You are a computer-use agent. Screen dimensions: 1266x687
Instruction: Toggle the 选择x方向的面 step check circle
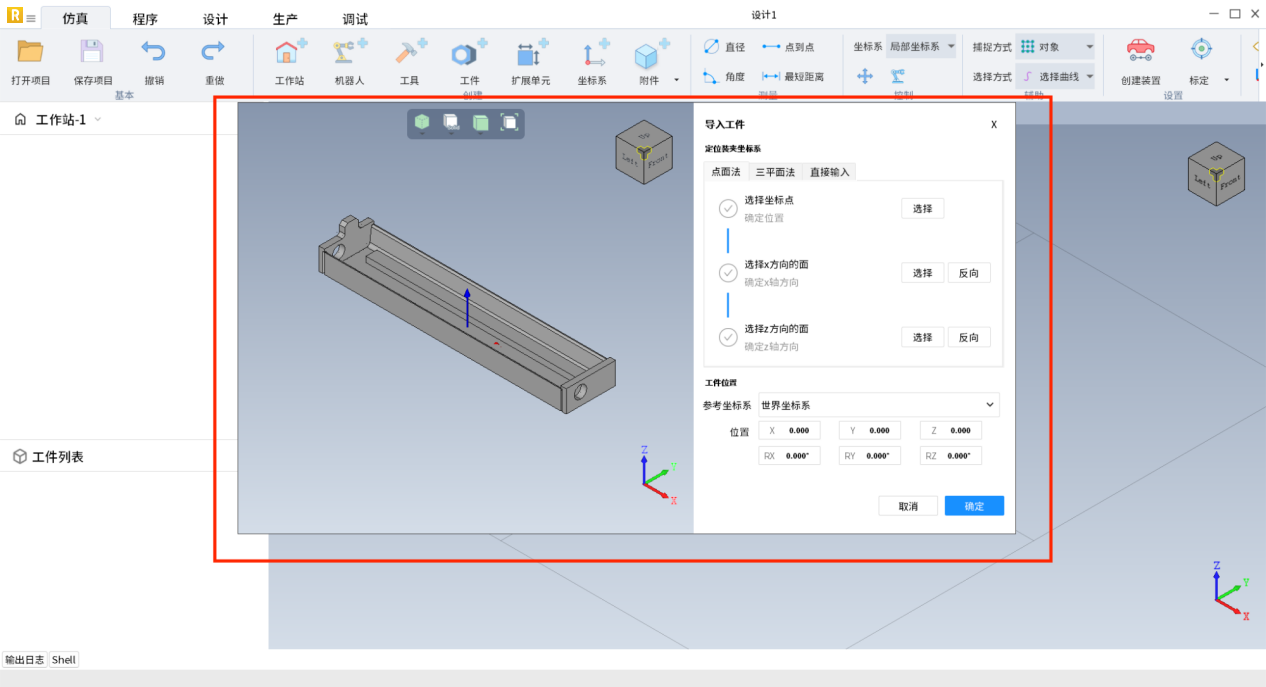pos(728,273)
